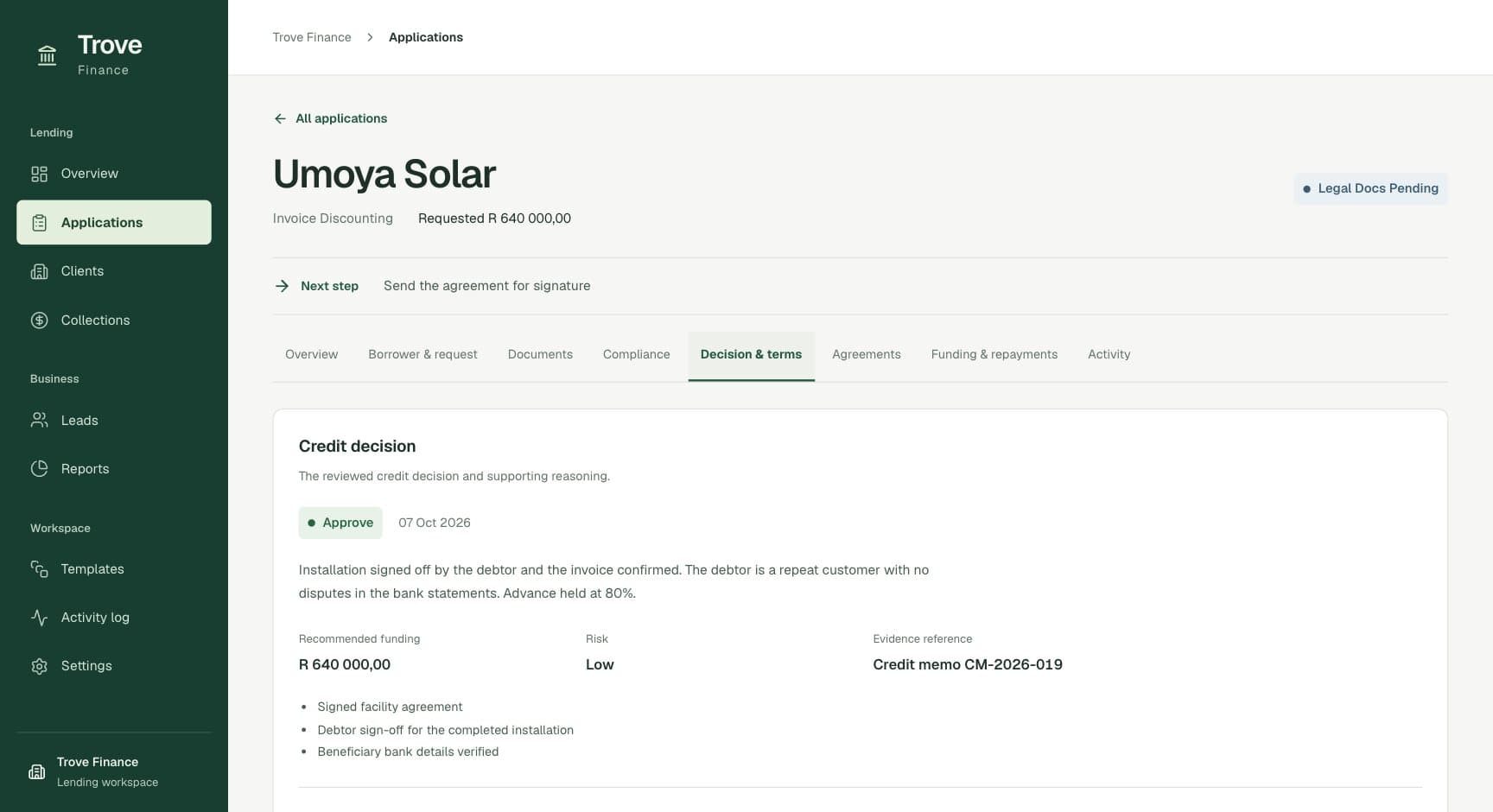Open the Agreements tab

click(866, 355)
